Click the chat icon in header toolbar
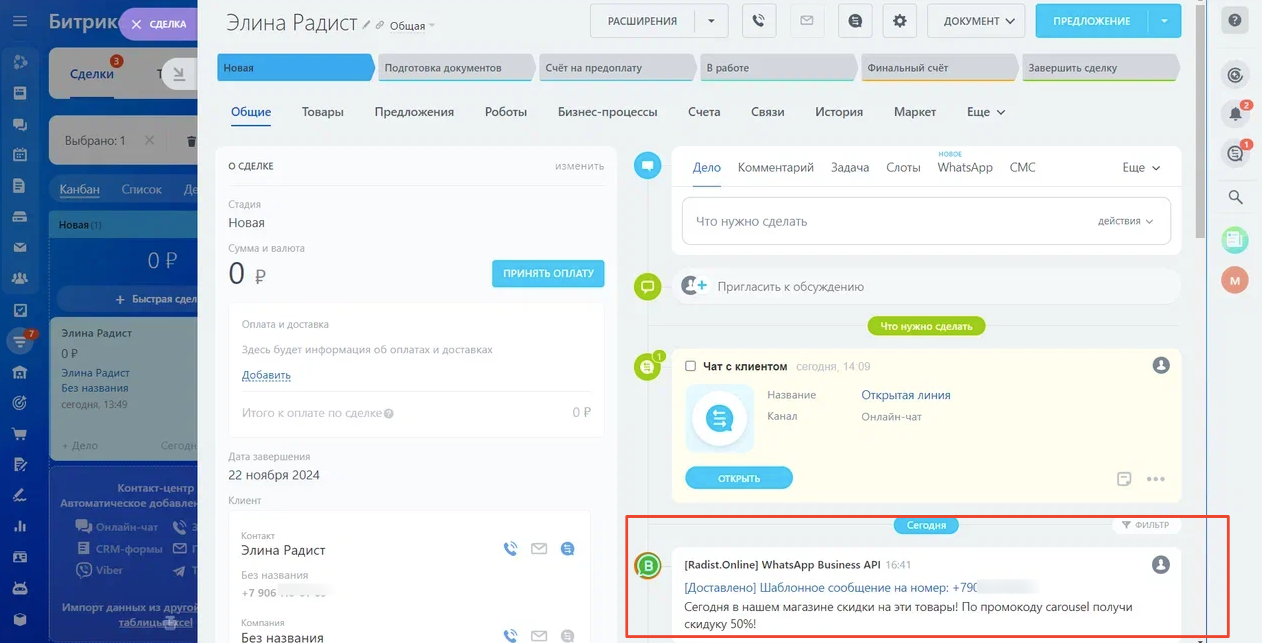1262x643 pixels. (x=854, y=21)
